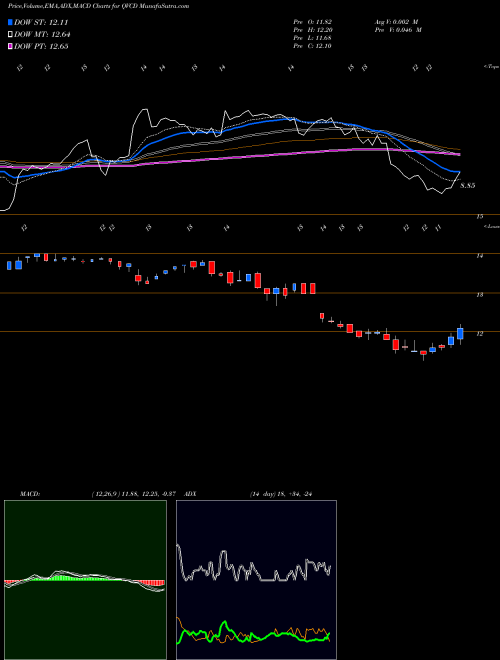500x660 pixels.
Task: Click the 14 price axis label
Action: [479, 255]
